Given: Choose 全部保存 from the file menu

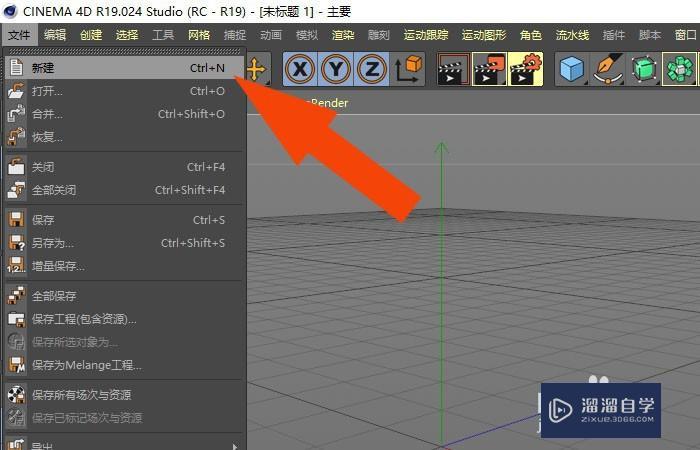Looking at the screenshot, I should click(125, 296).
